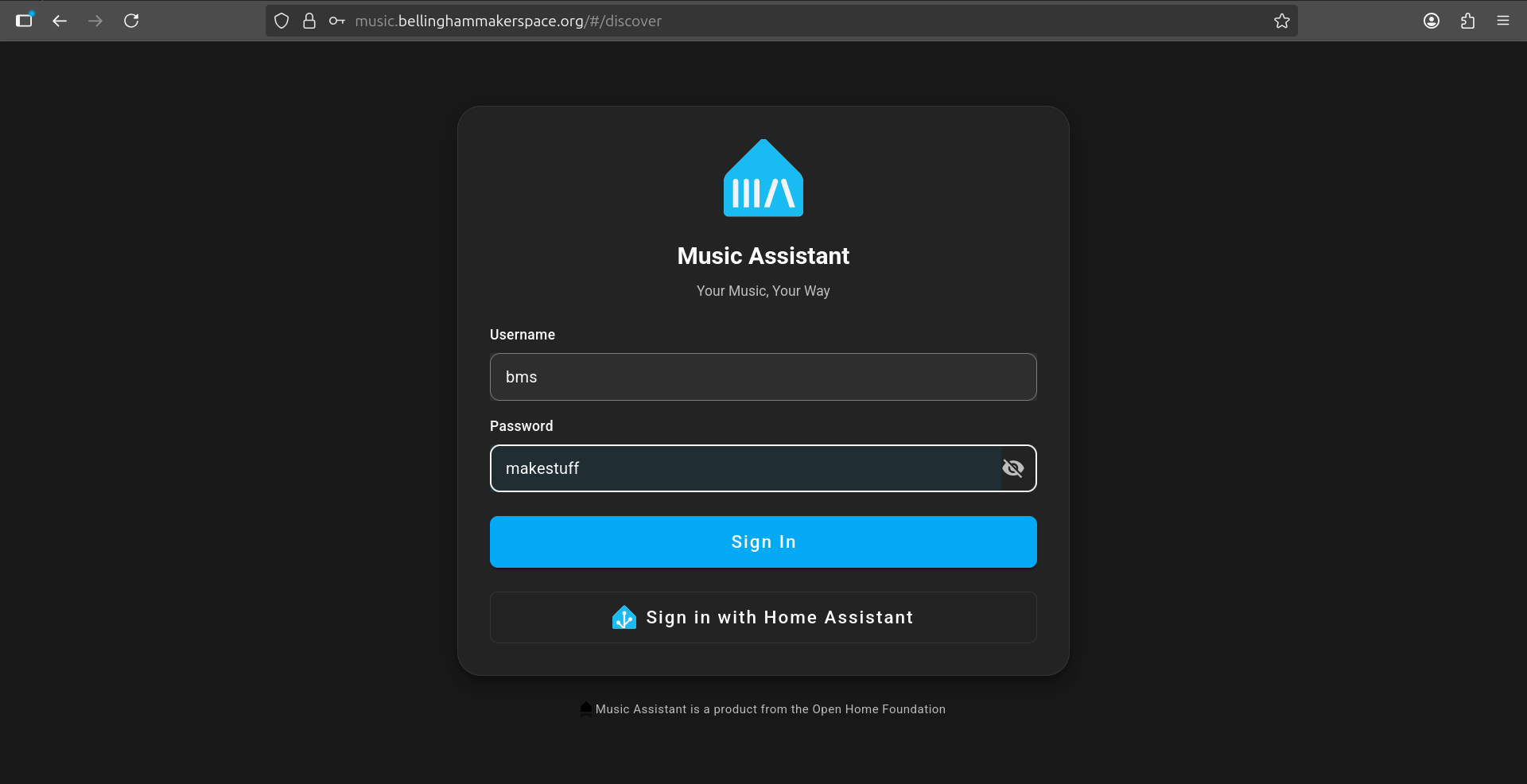Click the 'Username' label
Viewport: 1527px width, 784px height.
[523, 335]
